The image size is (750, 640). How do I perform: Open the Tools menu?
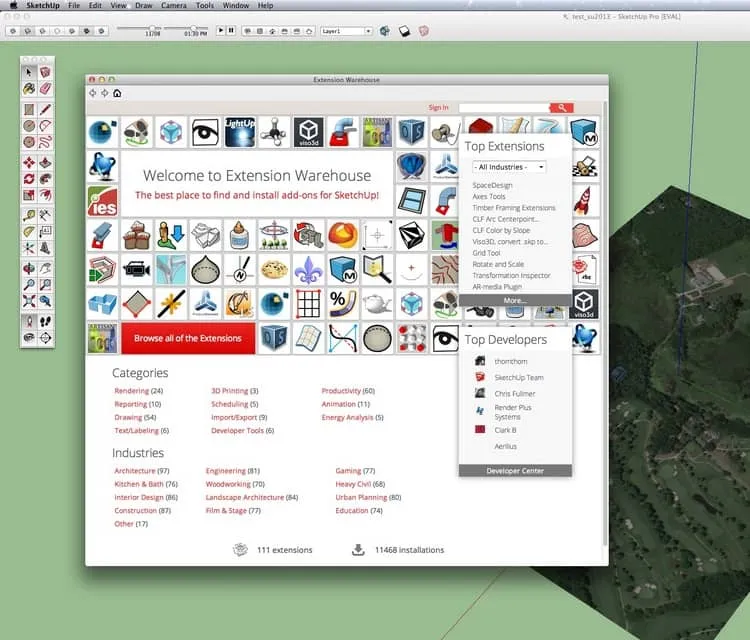[x=205, y=6]
